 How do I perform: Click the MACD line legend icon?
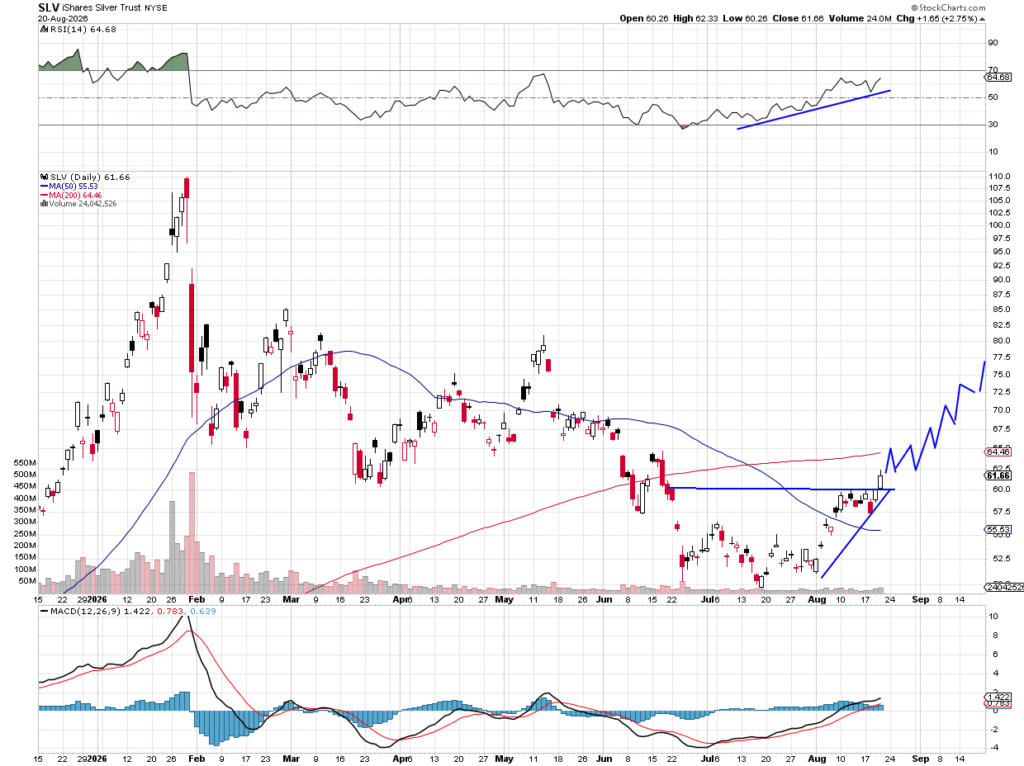coord(44,611)
